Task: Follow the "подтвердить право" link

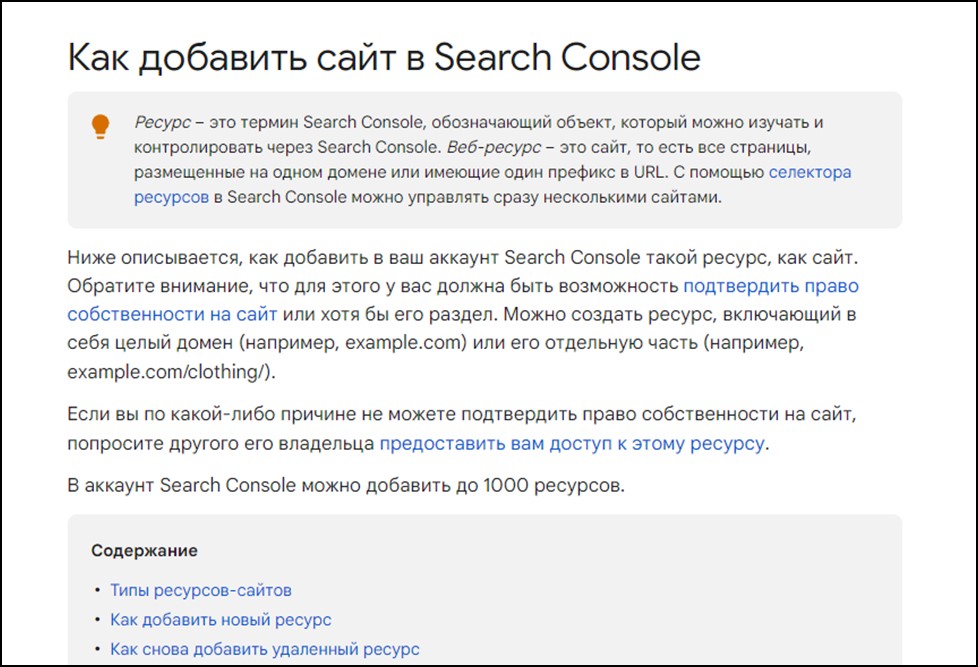Action: [x=771, y=286]
